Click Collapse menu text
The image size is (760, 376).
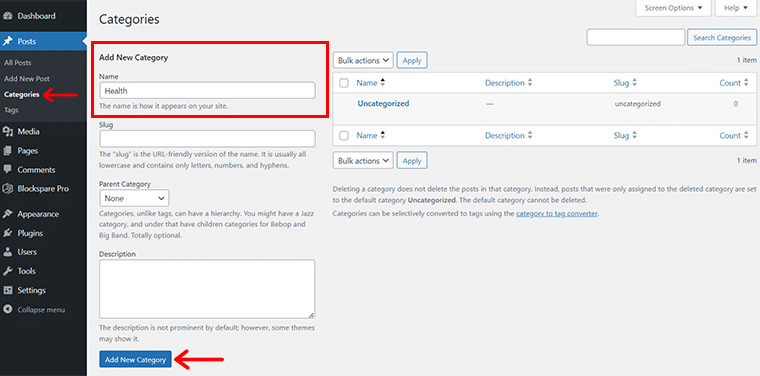41,310
